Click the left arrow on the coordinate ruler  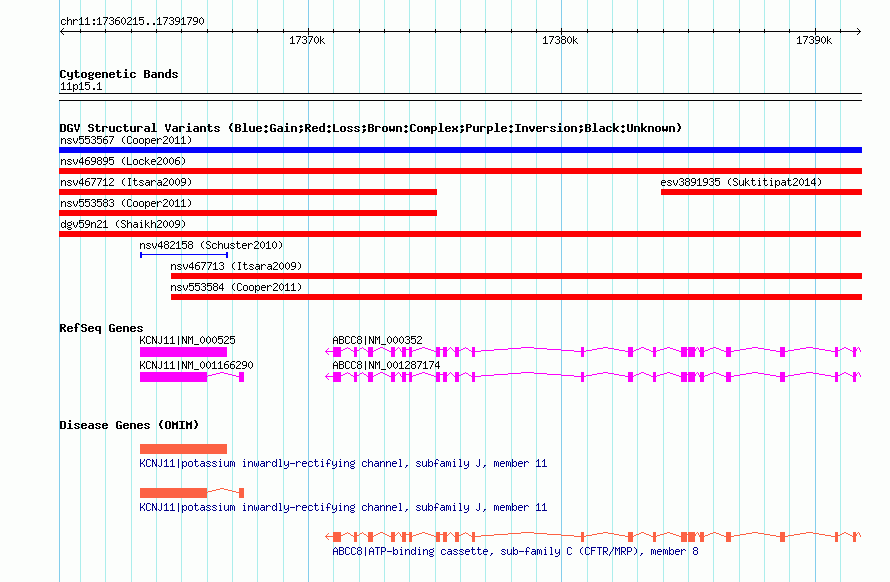pyautogui.click(x=62, y=32)
